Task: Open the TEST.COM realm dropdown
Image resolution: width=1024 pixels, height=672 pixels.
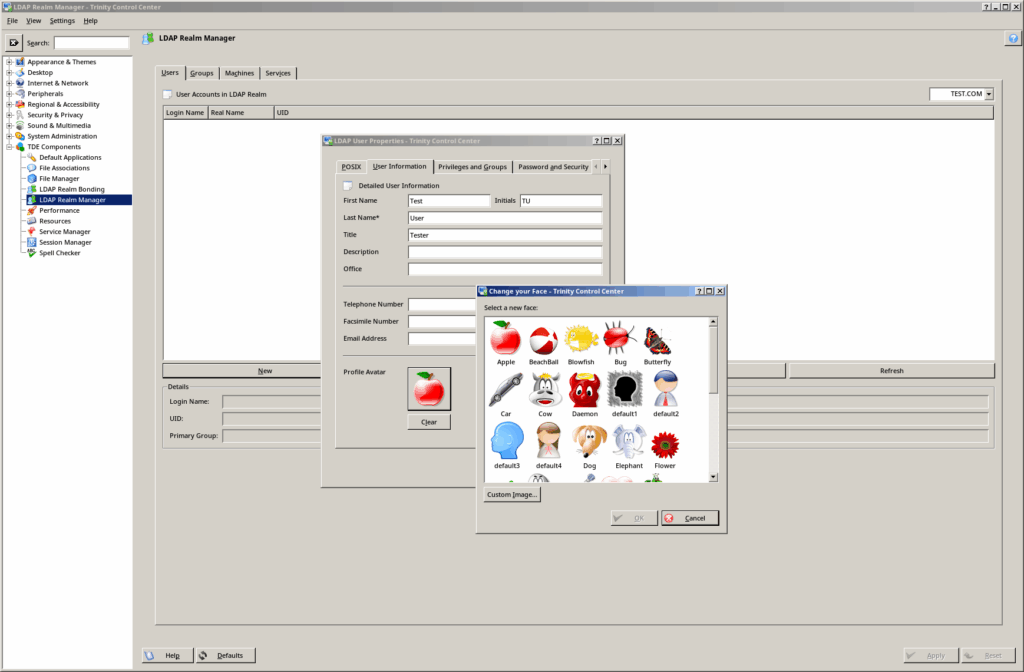Action: (x=988, y=93)
